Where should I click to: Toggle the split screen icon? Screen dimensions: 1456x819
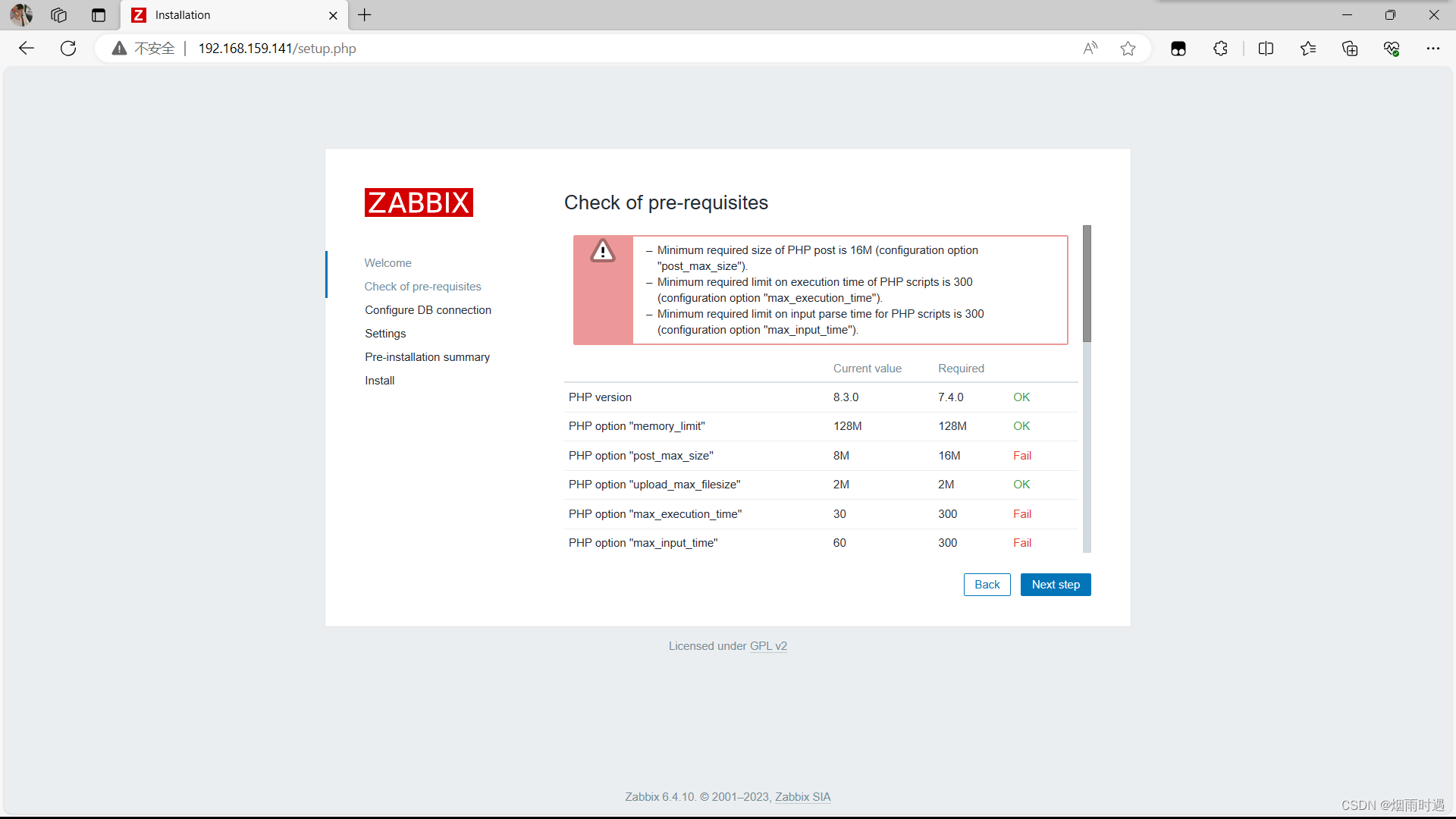1266,49
